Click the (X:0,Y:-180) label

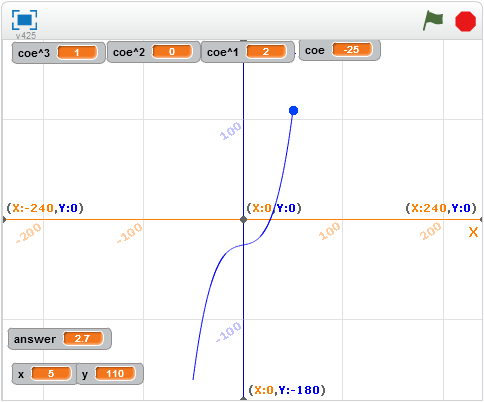click(x=287, y=390)
